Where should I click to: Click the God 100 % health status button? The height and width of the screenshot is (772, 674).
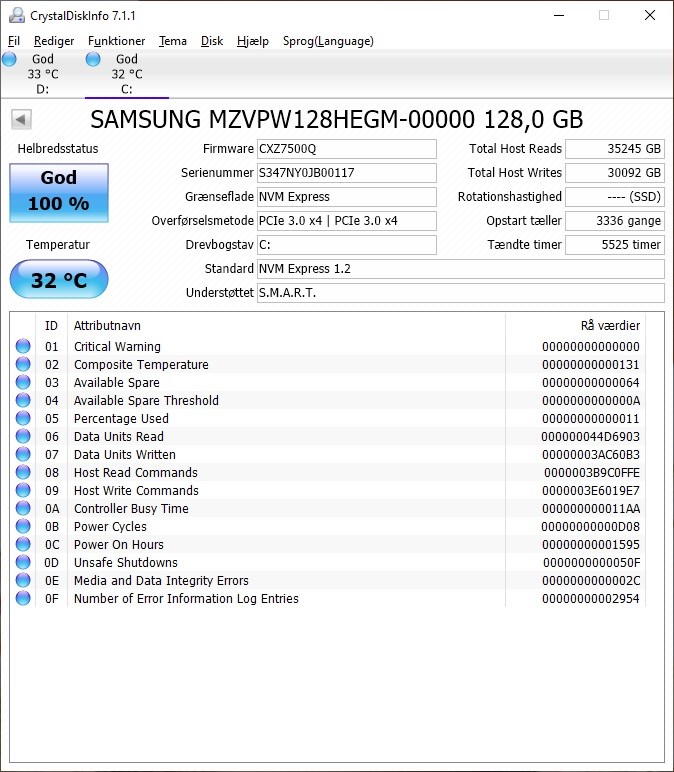pyautogui.click(x=59, y=193)
